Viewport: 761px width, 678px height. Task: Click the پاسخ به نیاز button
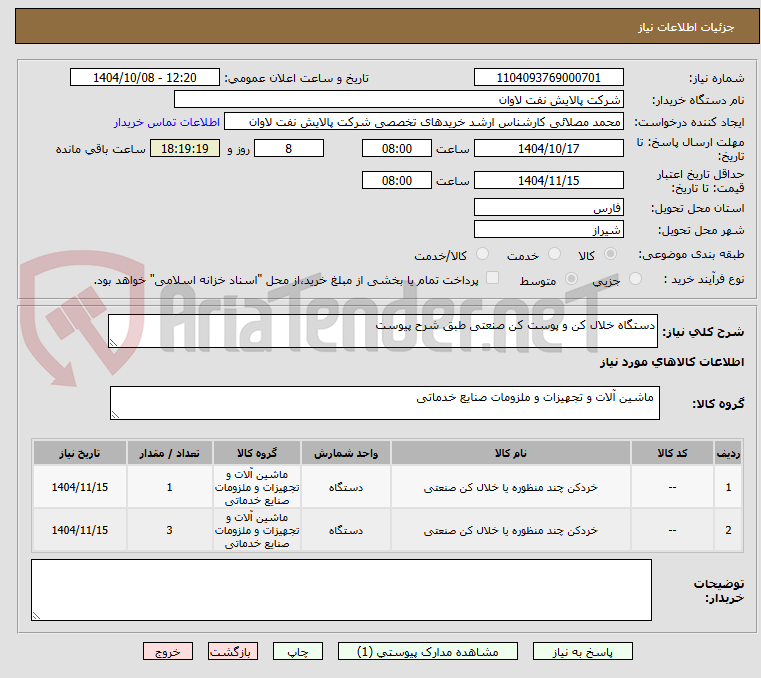coord(582,651)
